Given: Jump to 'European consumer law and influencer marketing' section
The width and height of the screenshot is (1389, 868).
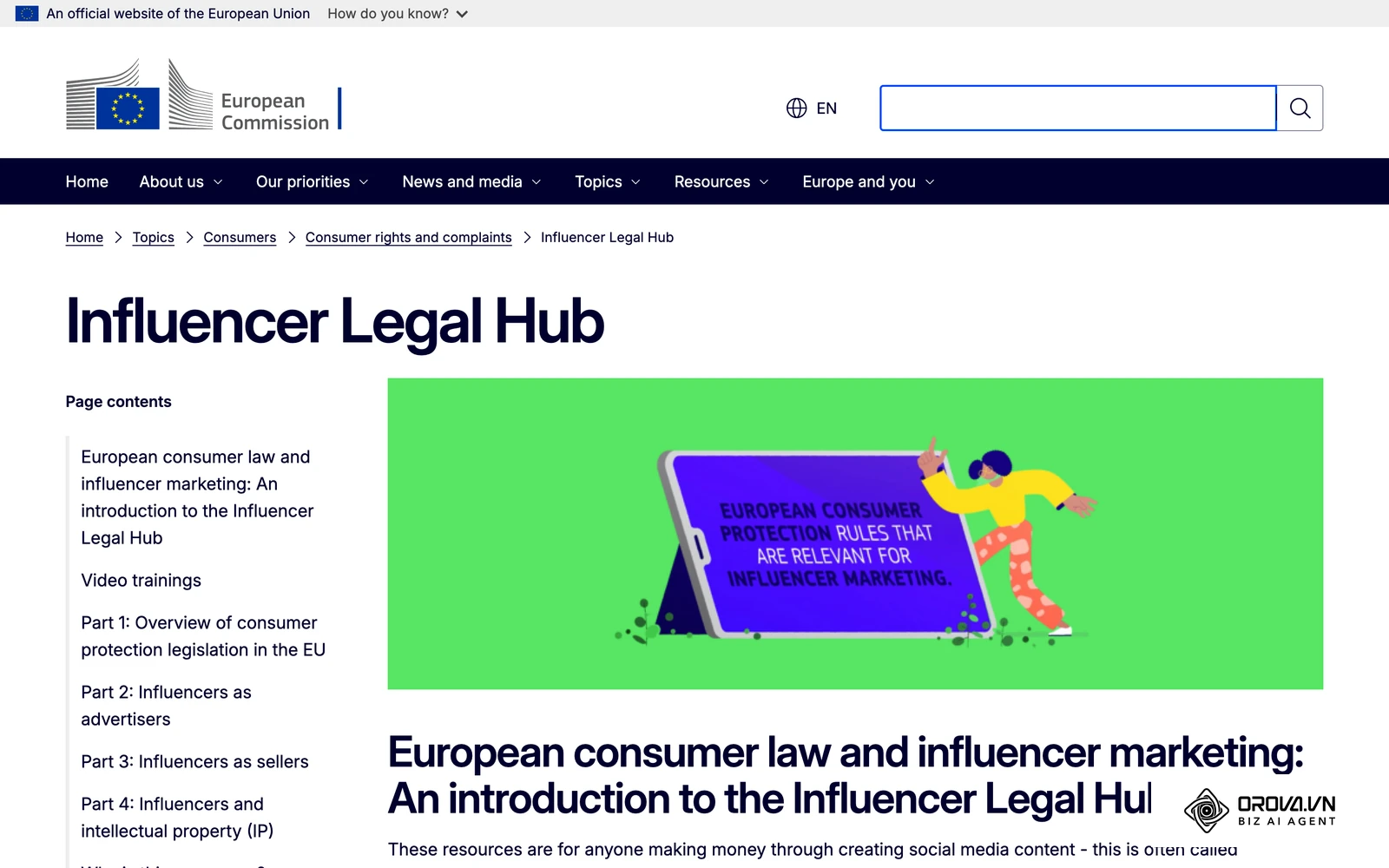Looking at the screenshot, I should tap(197, 497).
